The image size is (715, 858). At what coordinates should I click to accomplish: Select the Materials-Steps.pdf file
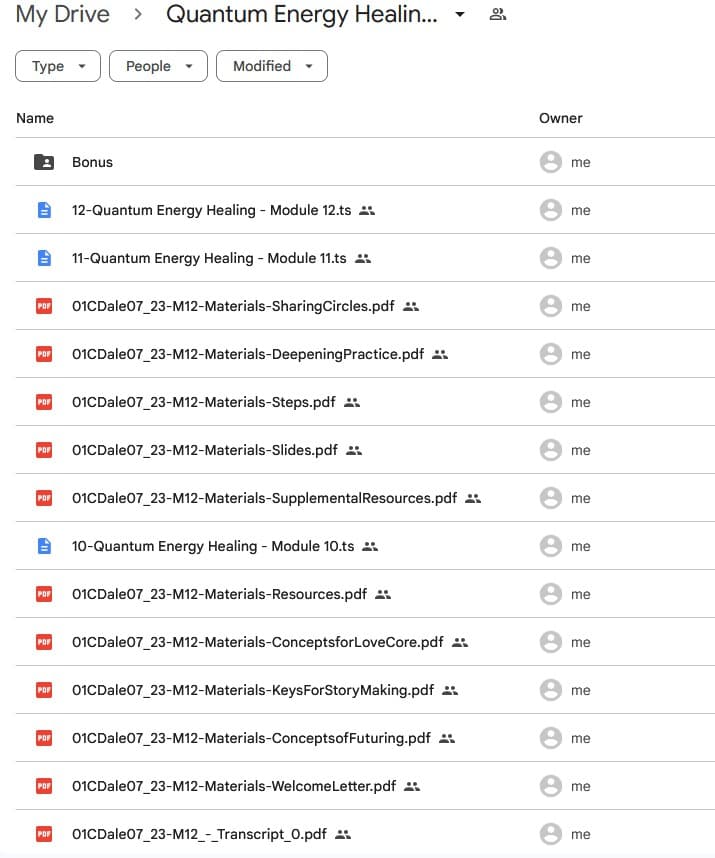click(x=203, y=402)
